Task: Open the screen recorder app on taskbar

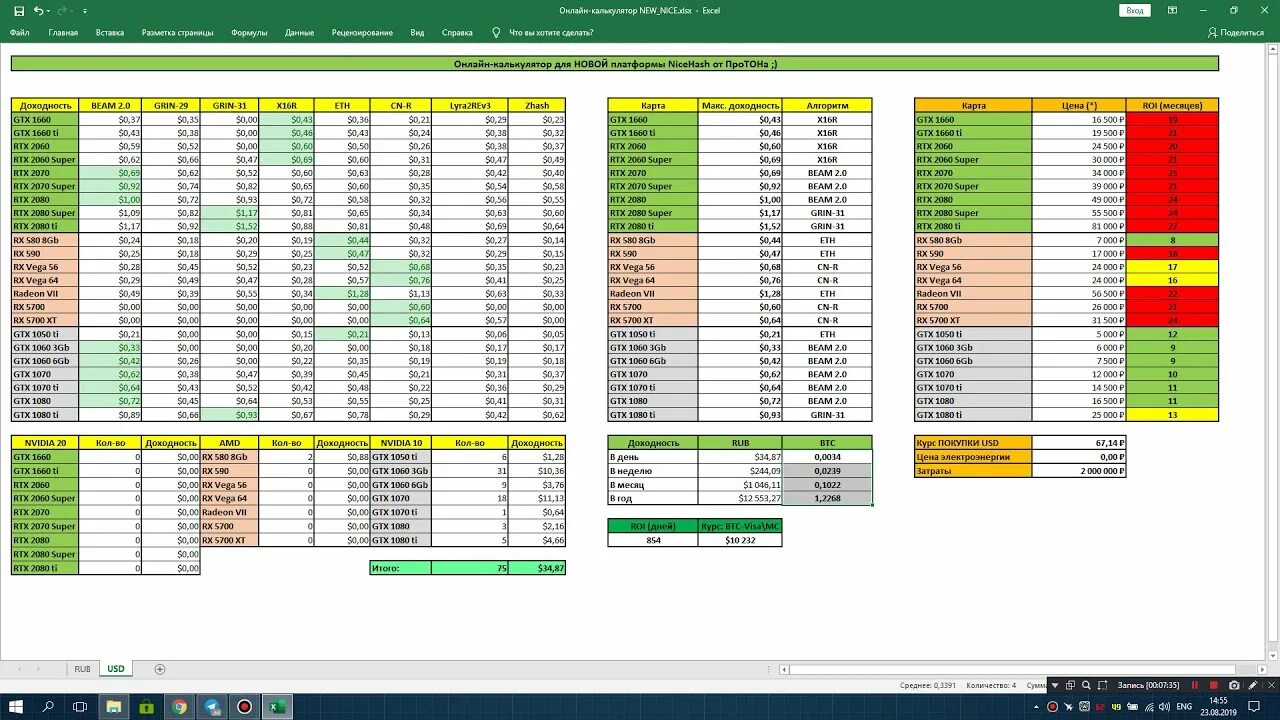Action: click(244, 706)
